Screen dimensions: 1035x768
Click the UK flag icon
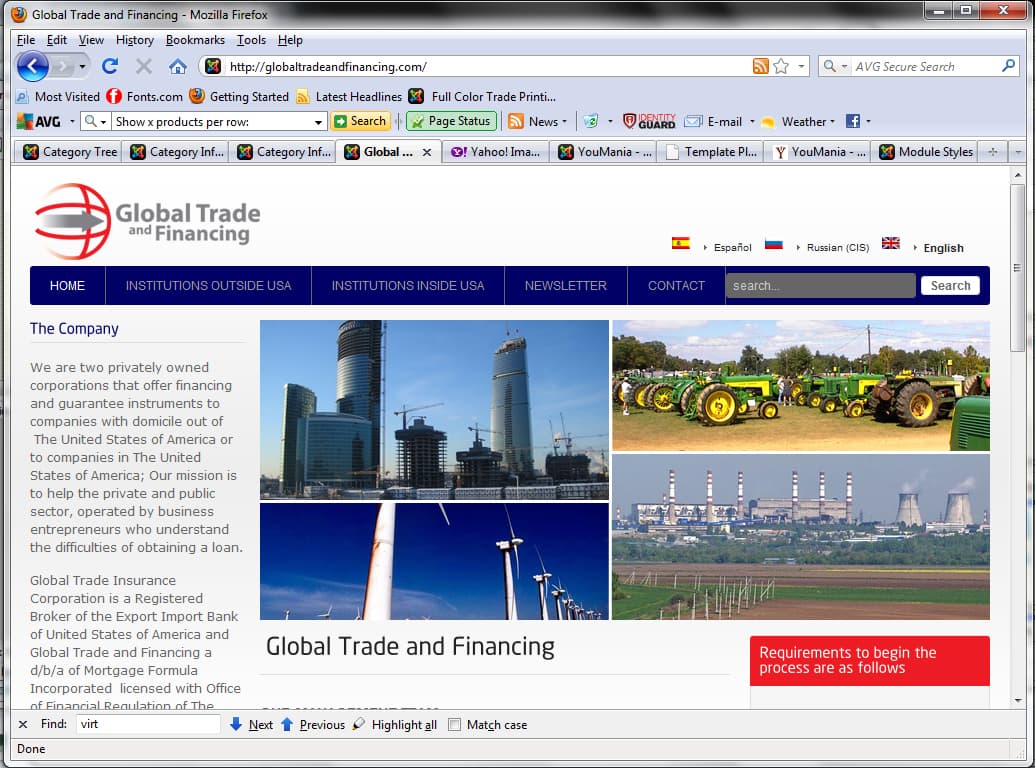coord(890,243)
